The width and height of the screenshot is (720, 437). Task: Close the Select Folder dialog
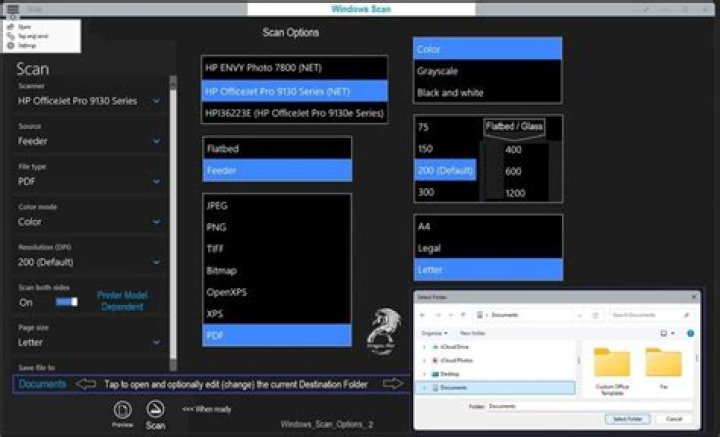coord(694,297)
